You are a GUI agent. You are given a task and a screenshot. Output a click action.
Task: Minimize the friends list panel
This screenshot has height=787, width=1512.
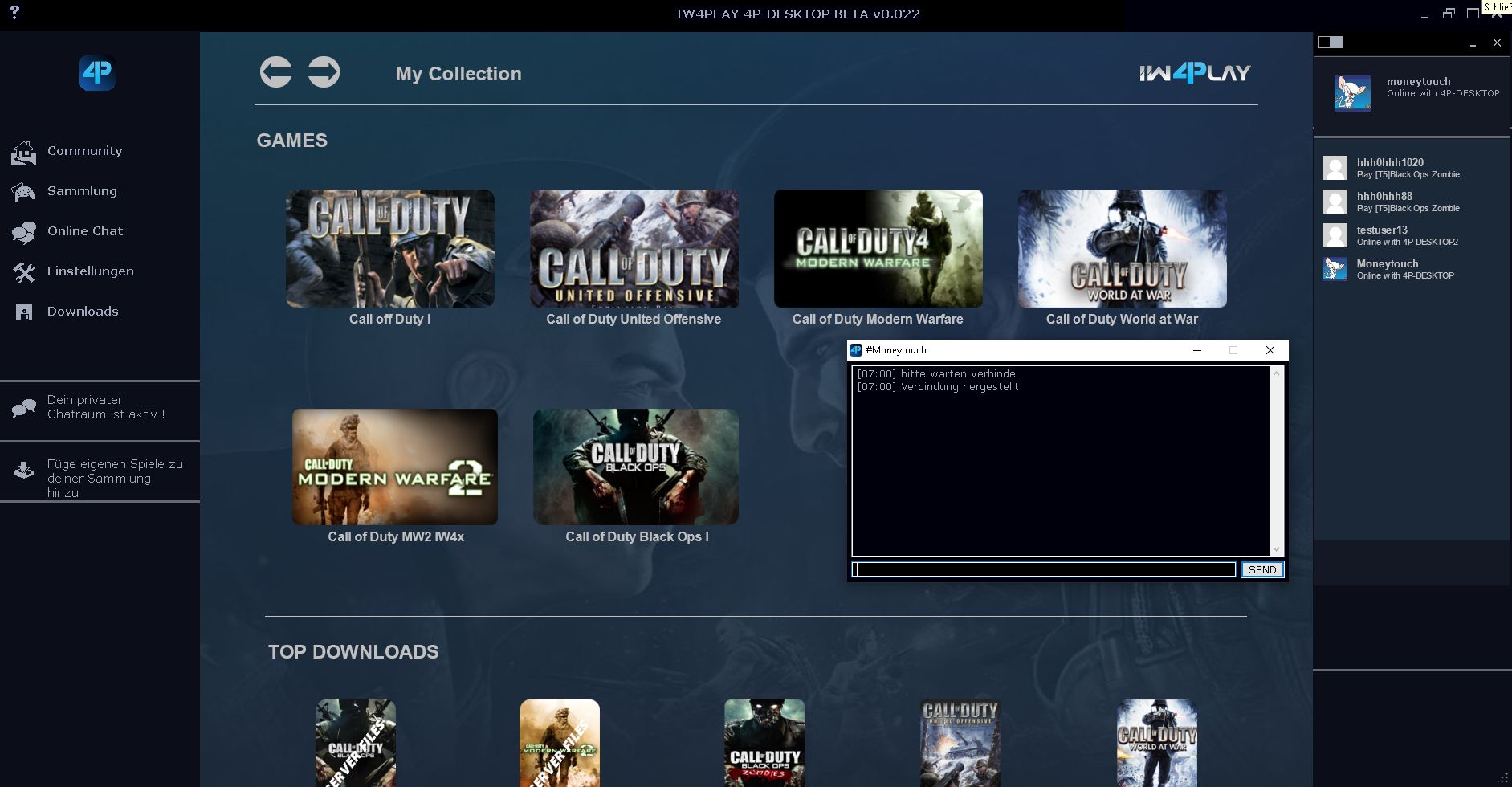(x=1473, y=44)
